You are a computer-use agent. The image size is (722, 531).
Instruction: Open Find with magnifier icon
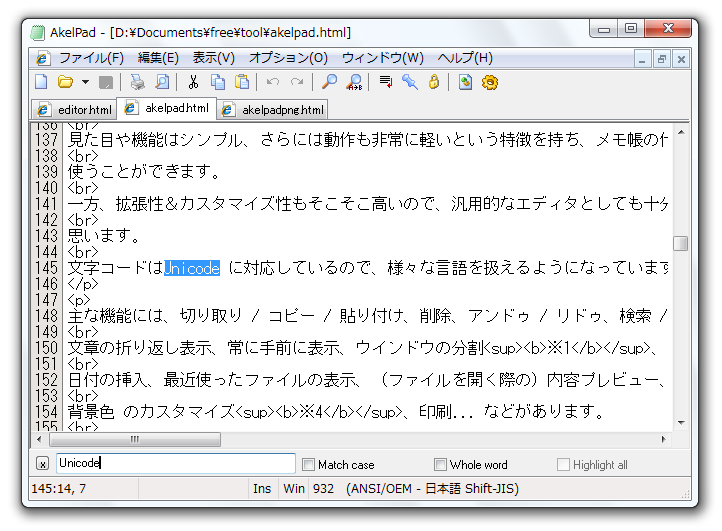[329, 82]
